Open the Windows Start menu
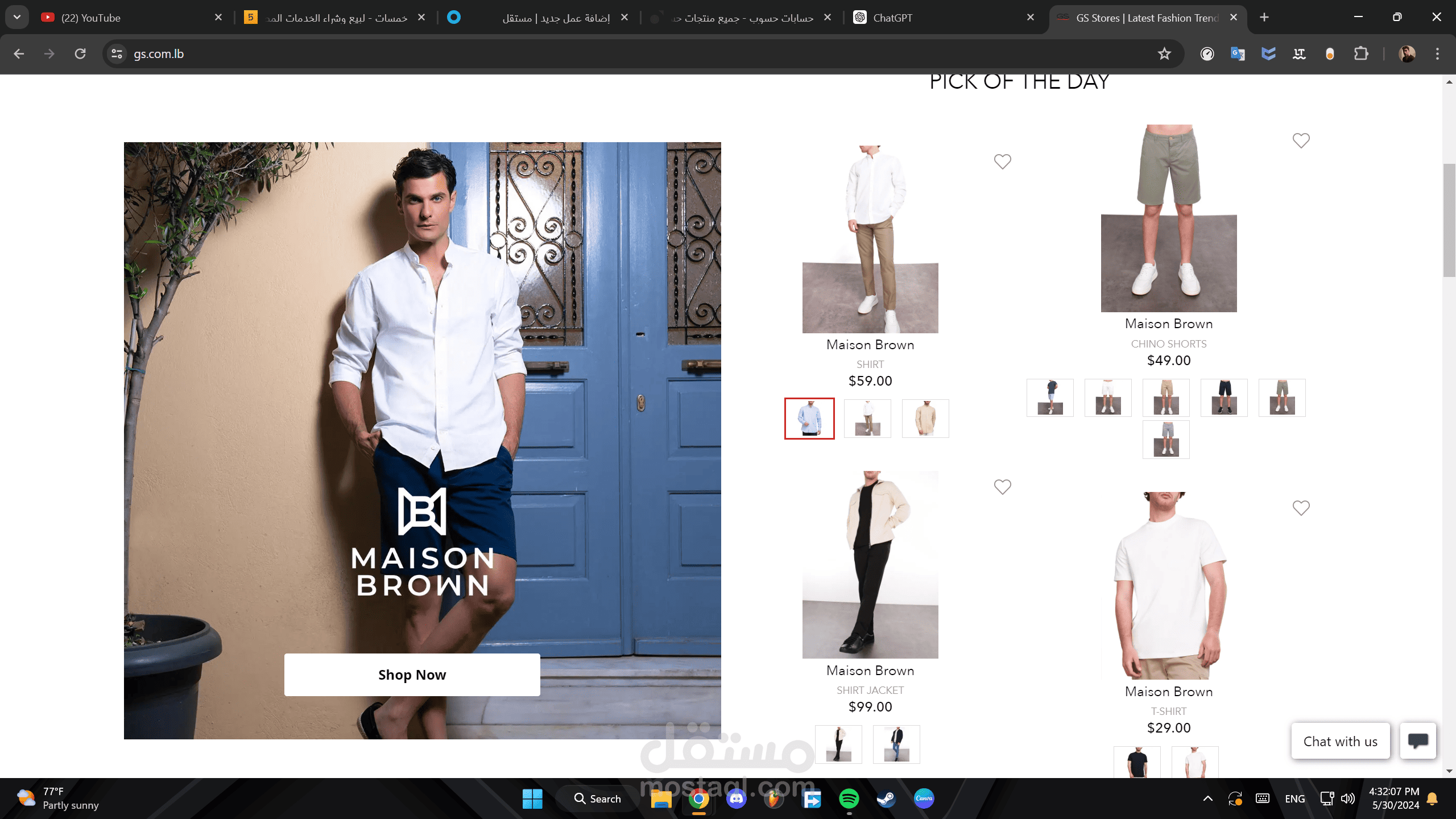 [x=532, y=799]
